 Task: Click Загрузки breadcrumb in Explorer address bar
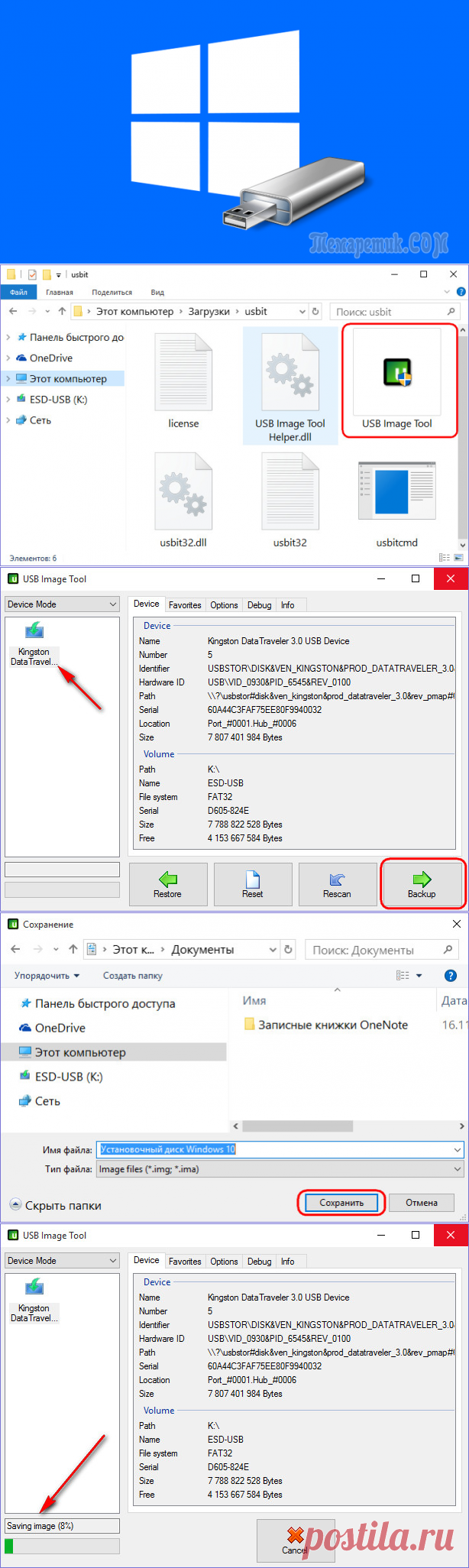point(209,311)
